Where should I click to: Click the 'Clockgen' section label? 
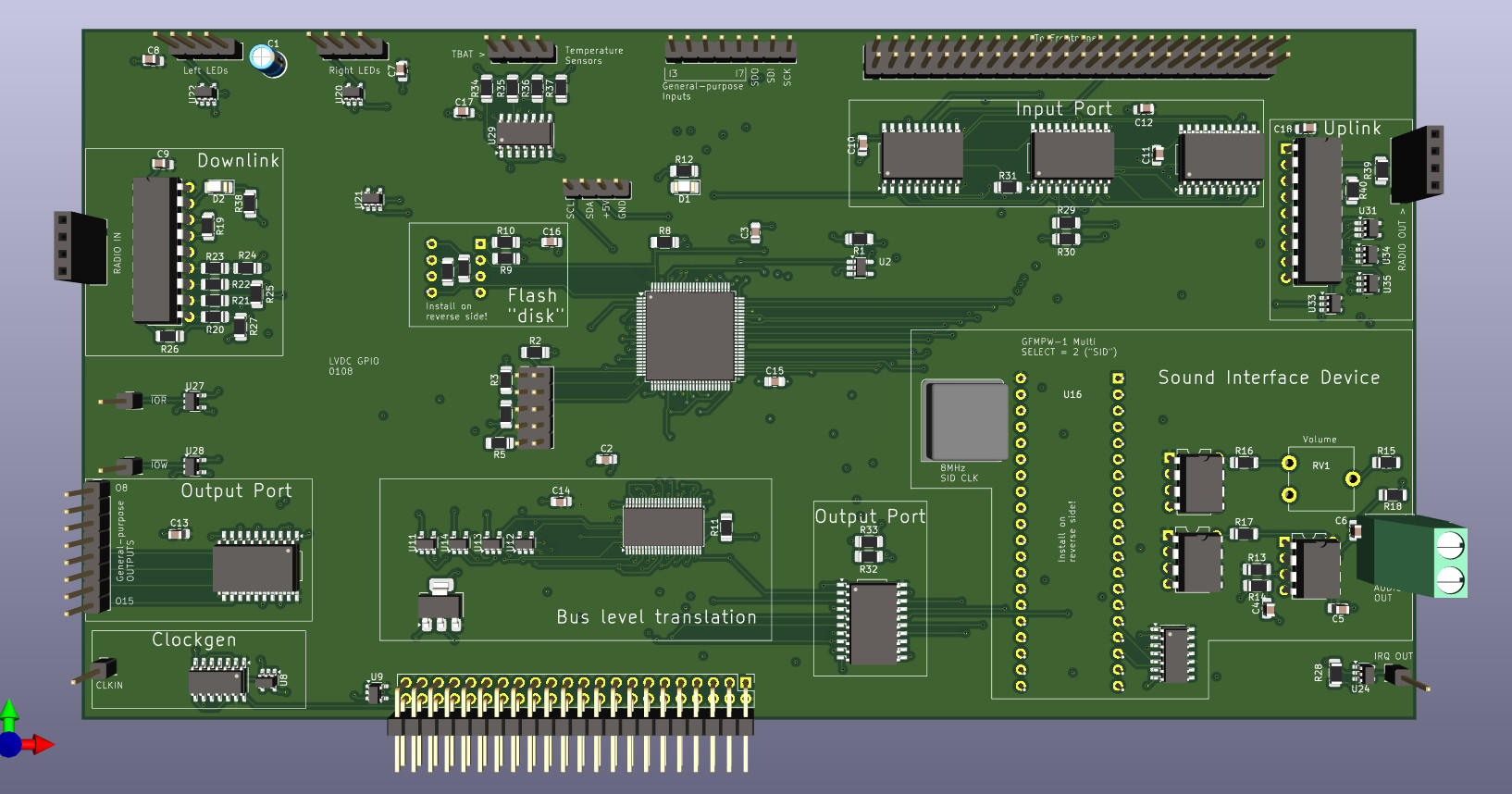[193, 640]
